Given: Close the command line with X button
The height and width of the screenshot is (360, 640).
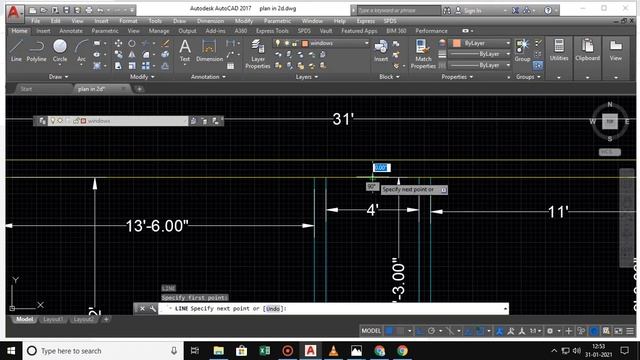Looking at the screenshot, I should pyautogui.click(x=142, y=309).
